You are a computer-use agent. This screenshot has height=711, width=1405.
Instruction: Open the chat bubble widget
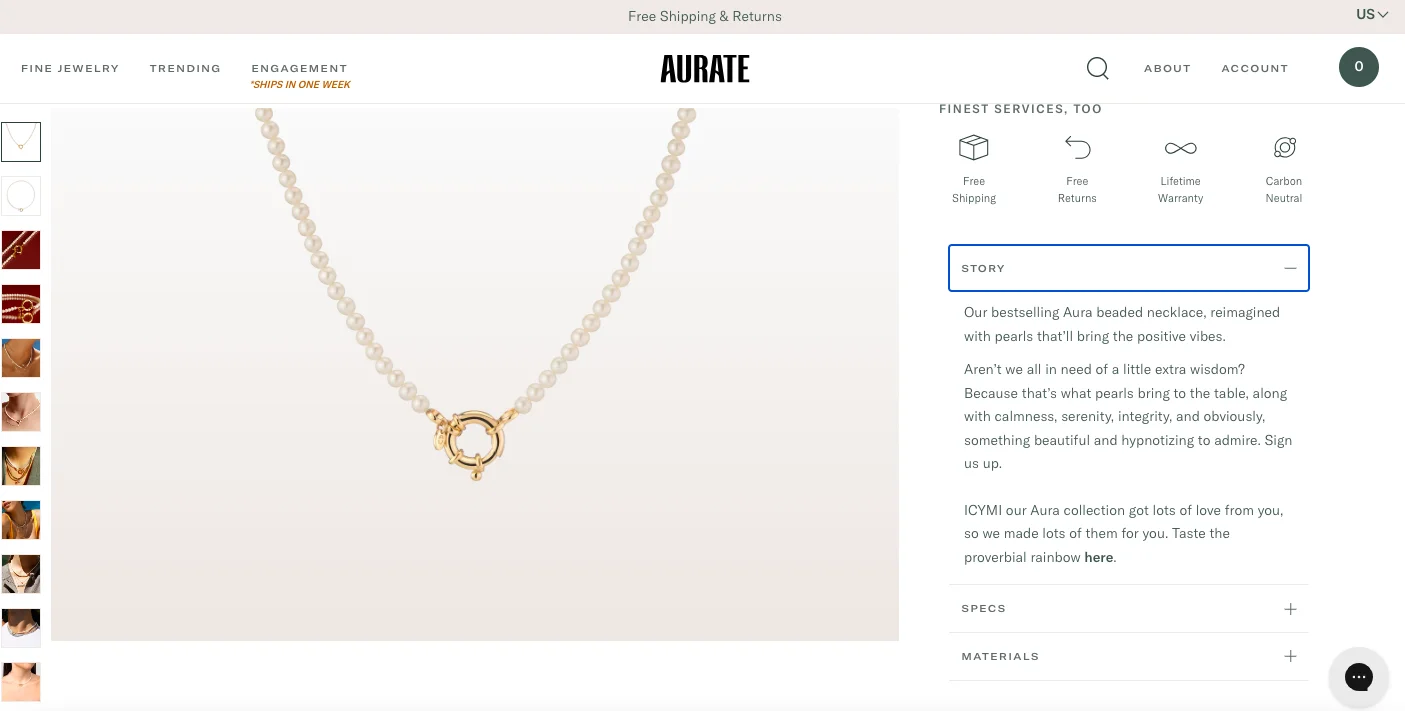1359,677
